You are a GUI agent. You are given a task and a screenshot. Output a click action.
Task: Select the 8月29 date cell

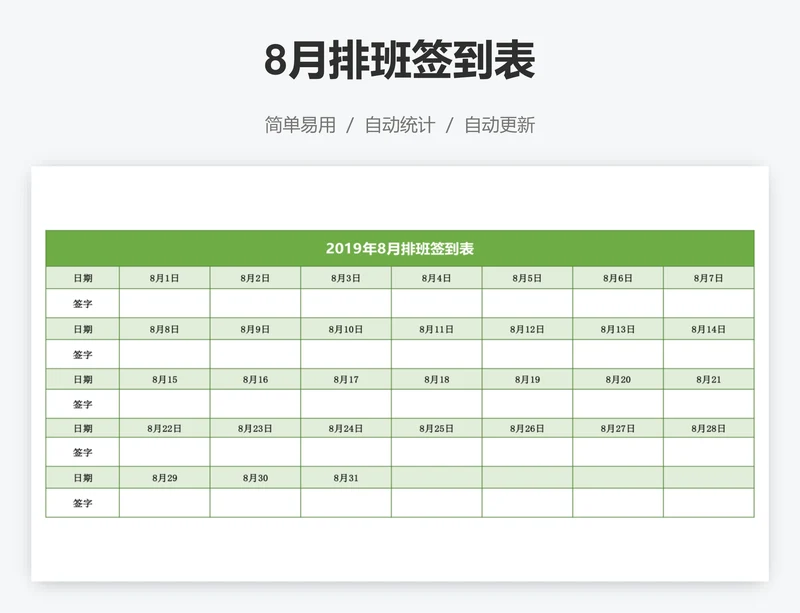pos(165,478)
